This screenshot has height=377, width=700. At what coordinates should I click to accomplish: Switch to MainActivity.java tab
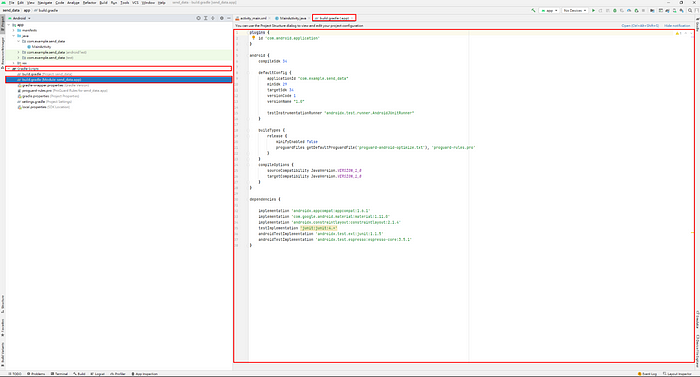(x=291, y=18)
